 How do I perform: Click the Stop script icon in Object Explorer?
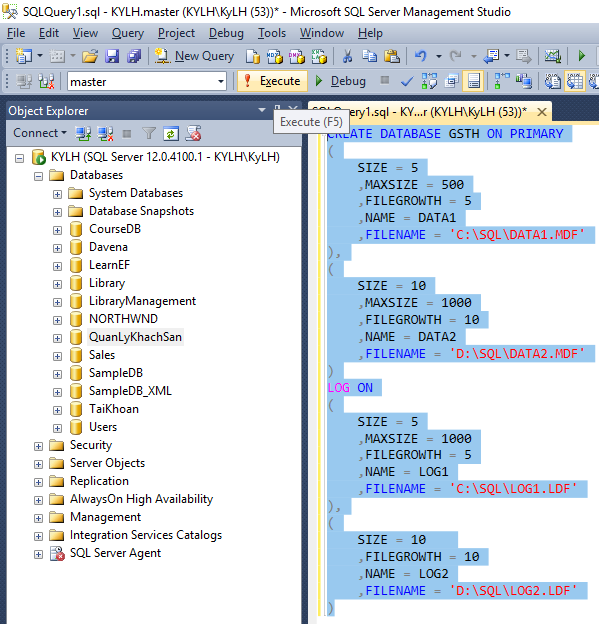[x=193, y=134]
